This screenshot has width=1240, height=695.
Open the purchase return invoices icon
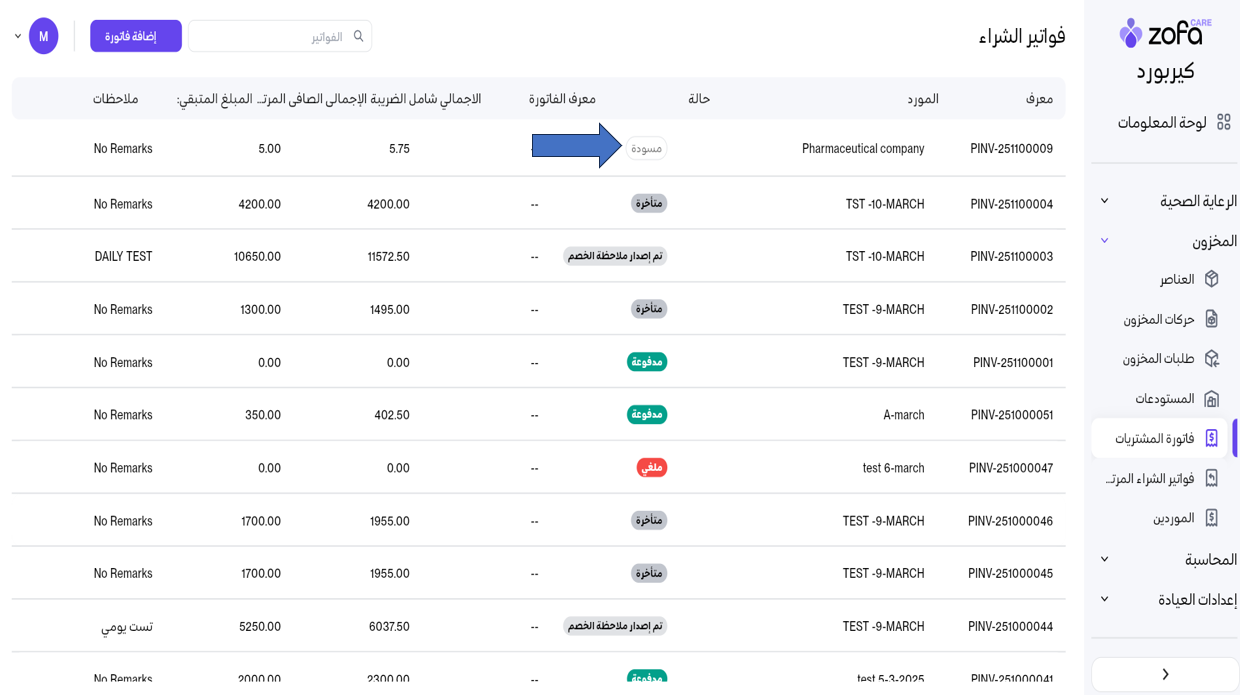click(x=1211, y=478)
